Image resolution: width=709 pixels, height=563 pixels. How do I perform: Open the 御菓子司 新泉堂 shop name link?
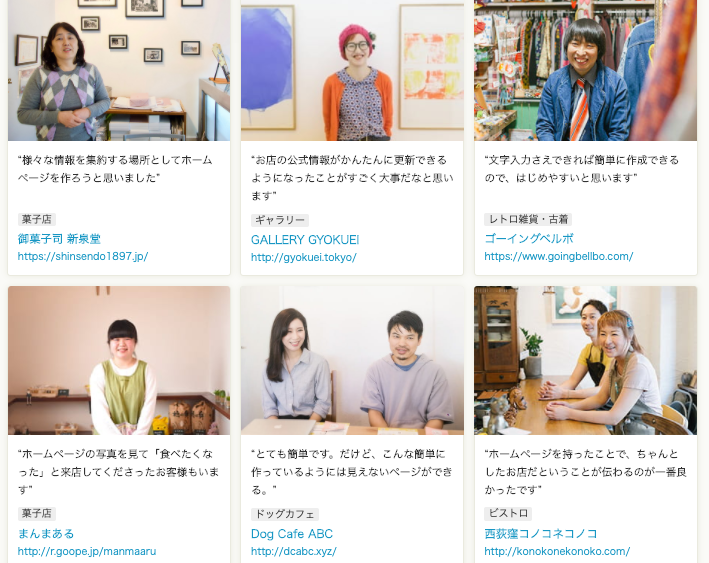point(59,239)
